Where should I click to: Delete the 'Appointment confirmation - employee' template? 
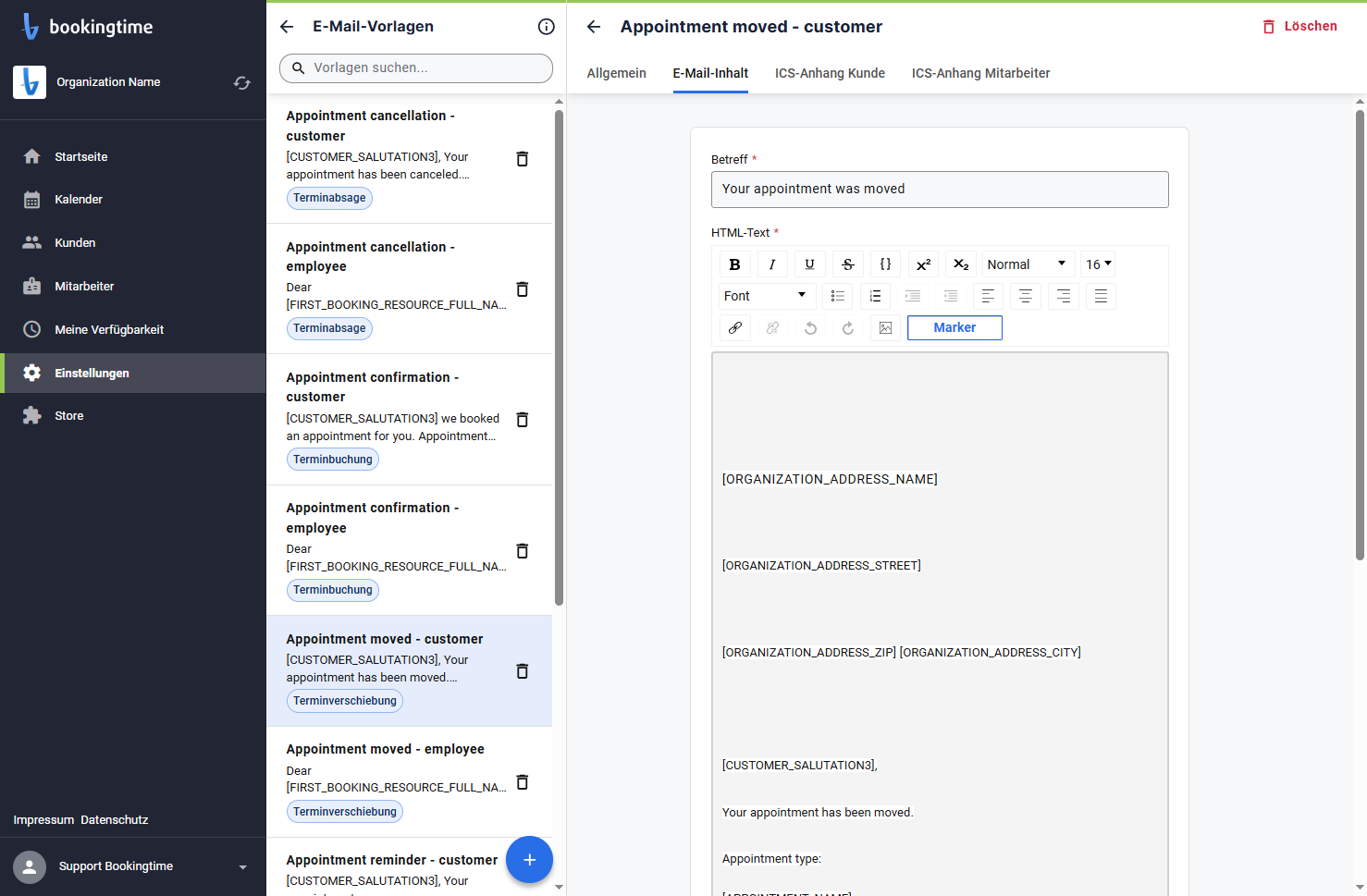[522, 551]
